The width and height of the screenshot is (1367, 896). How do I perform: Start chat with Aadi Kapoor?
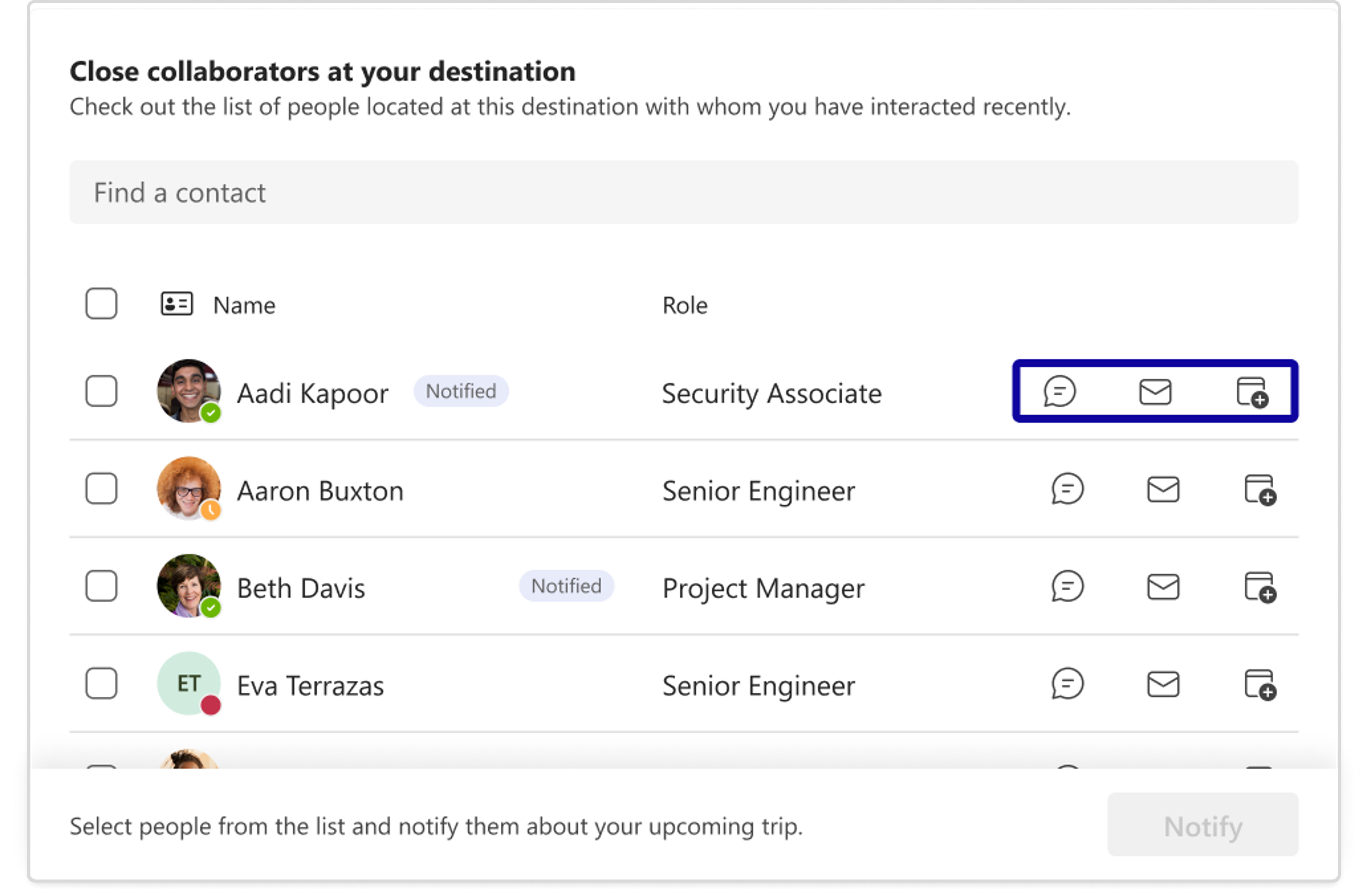pyautogui.click(x=1059, y=392)
